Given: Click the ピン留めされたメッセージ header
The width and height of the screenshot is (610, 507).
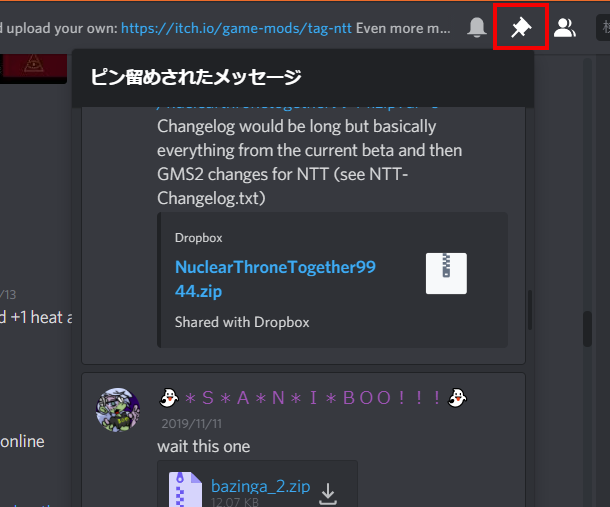Looking at the screenshot, I should point(196,77).
